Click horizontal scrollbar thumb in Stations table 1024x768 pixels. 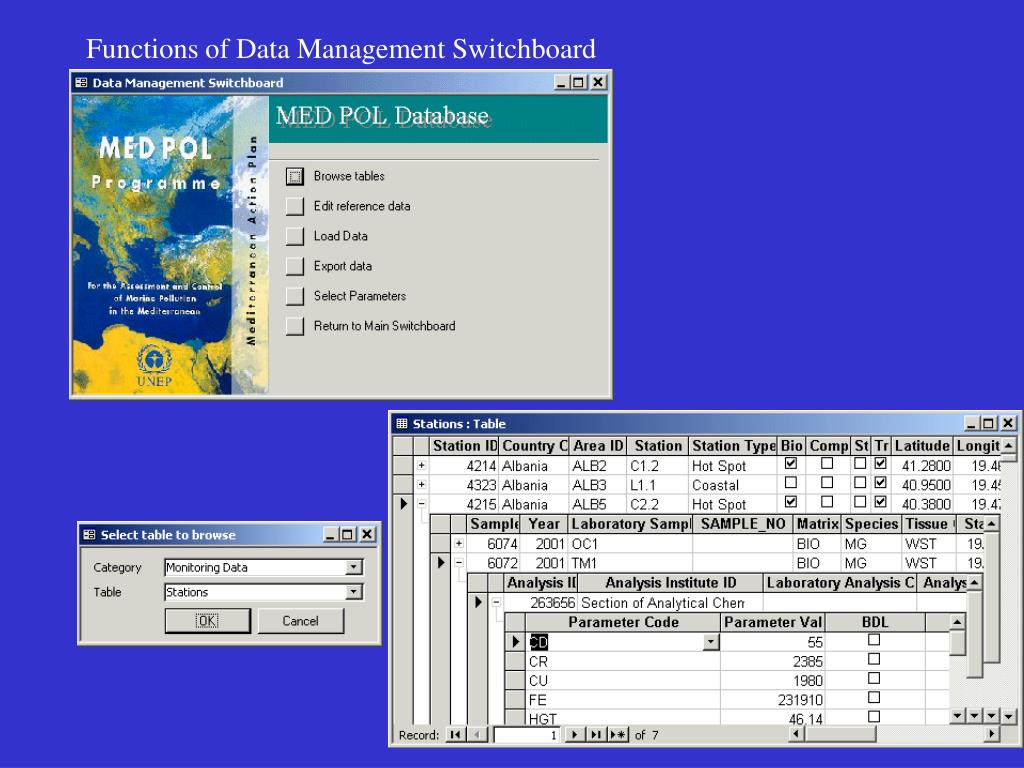840,735
